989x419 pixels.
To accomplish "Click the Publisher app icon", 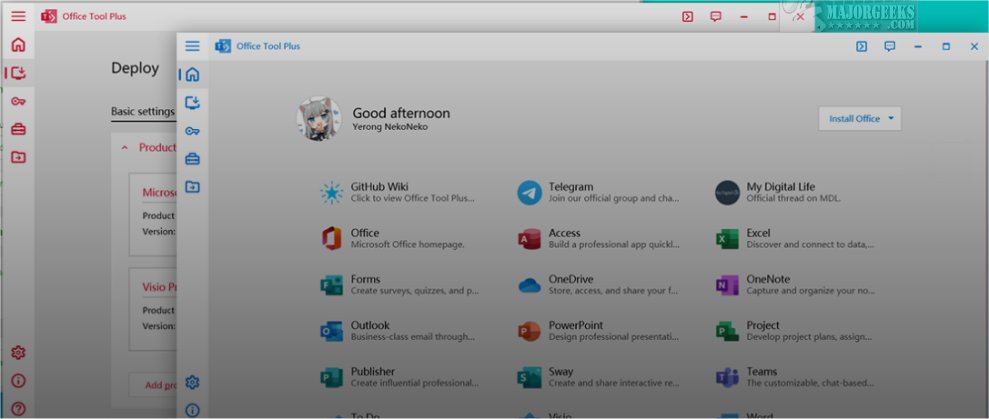I will click(x=332, y=377).
